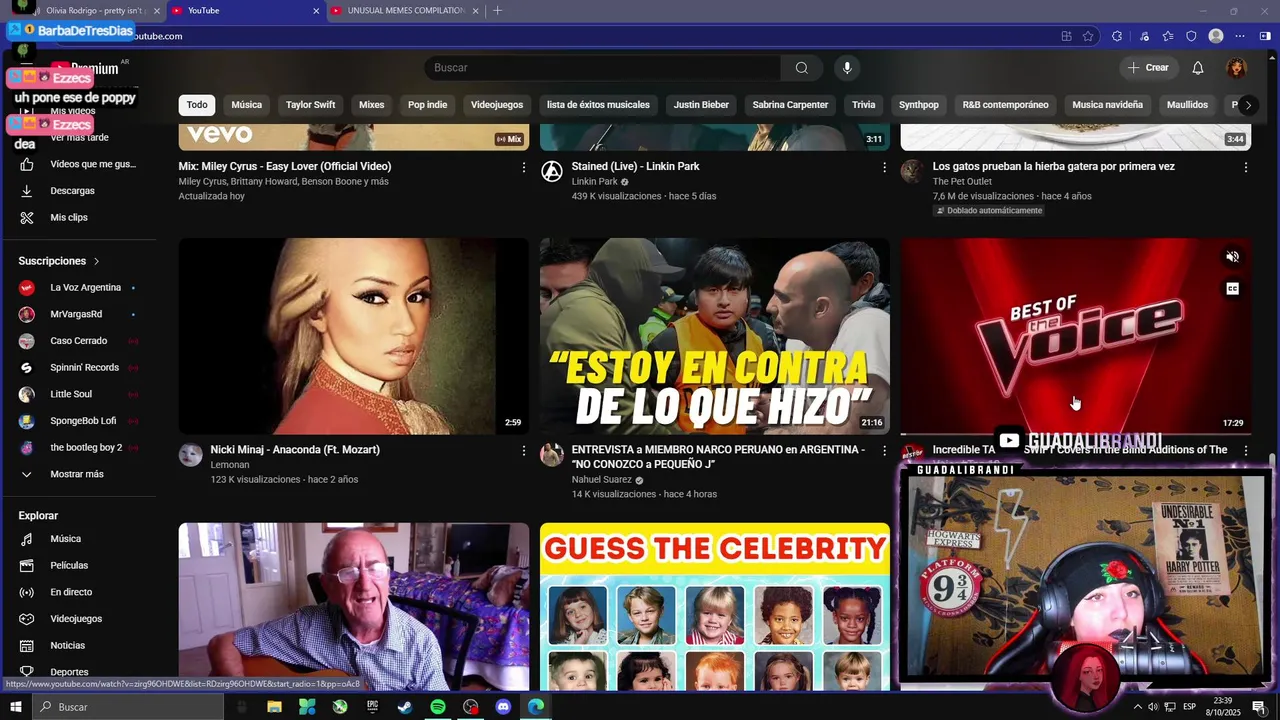Open Caso Cerrado subscription
The height and width of the screenshot is (720, 1280).
78,341
